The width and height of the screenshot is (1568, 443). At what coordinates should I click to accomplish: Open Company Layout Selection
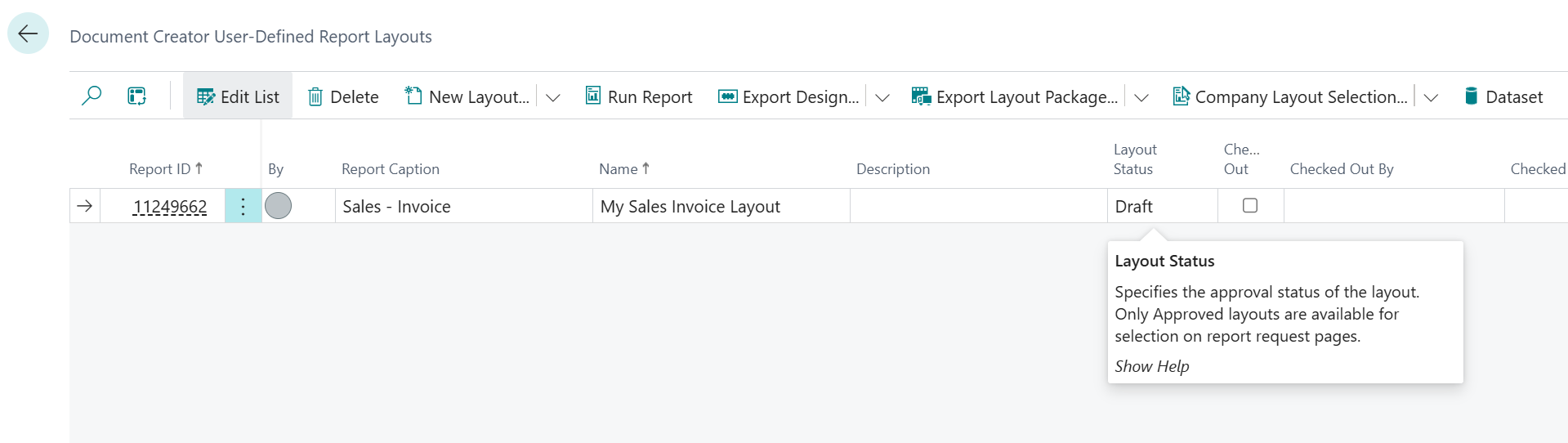[1290, 96]
